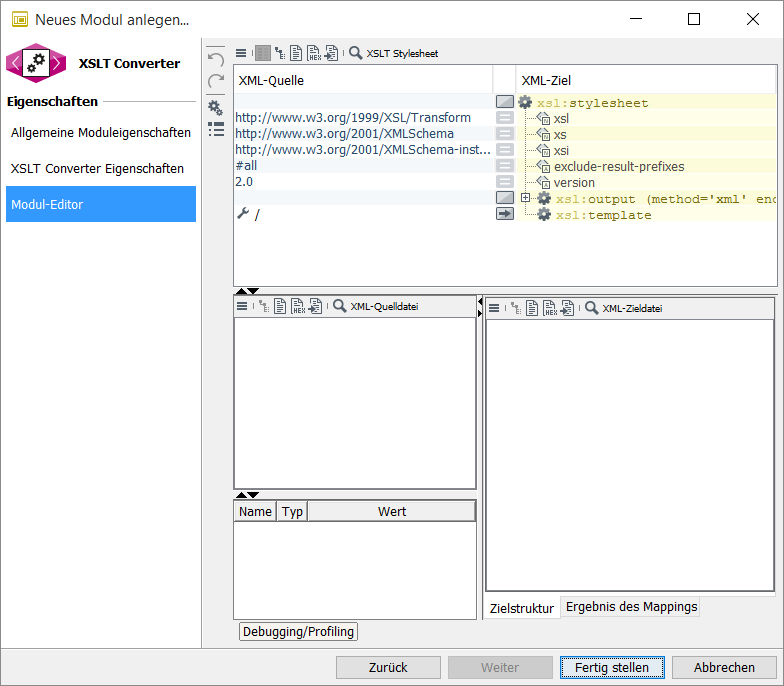Open the XSLT Stylesheet hamburger menu
This screenshot has width=784, height=686.
pos(241,53)
